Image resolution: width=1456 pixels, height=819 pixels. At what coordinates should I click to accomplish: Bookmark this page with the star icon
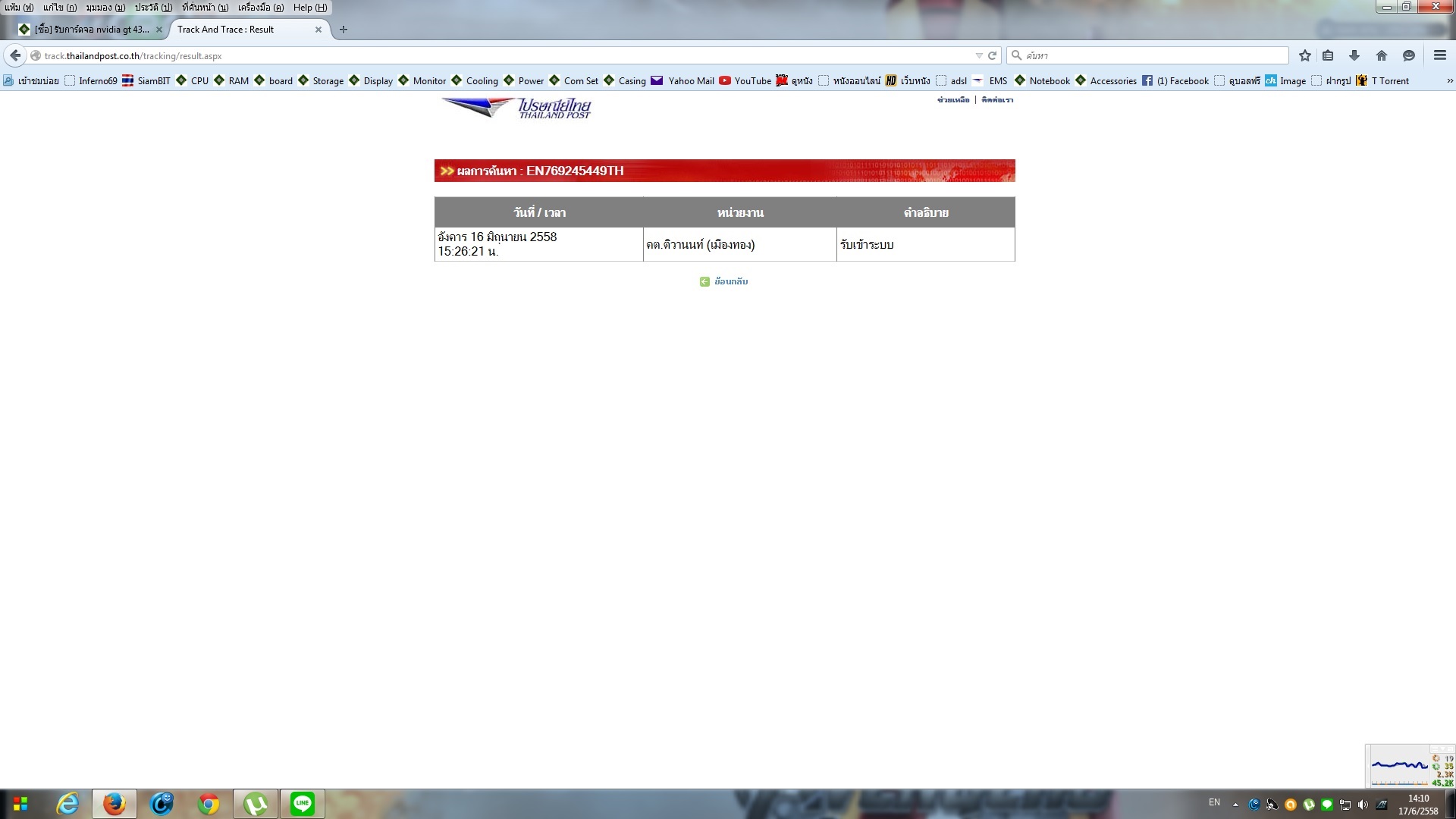tap(1305, 55)
